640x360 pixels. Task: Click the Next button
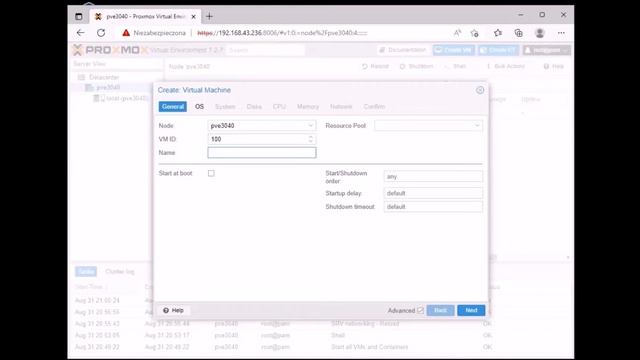471,310
